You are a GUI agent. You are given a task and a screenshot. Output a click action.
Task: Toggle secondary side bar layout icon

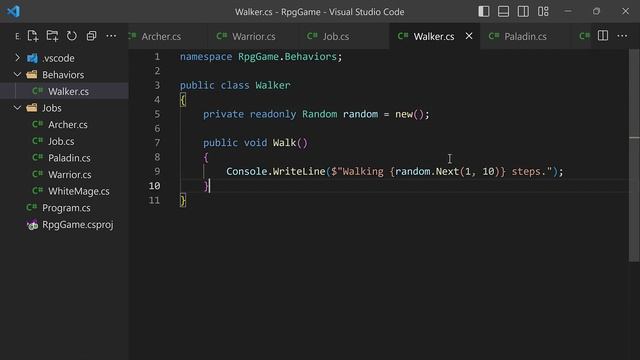[x=523, y=11]
